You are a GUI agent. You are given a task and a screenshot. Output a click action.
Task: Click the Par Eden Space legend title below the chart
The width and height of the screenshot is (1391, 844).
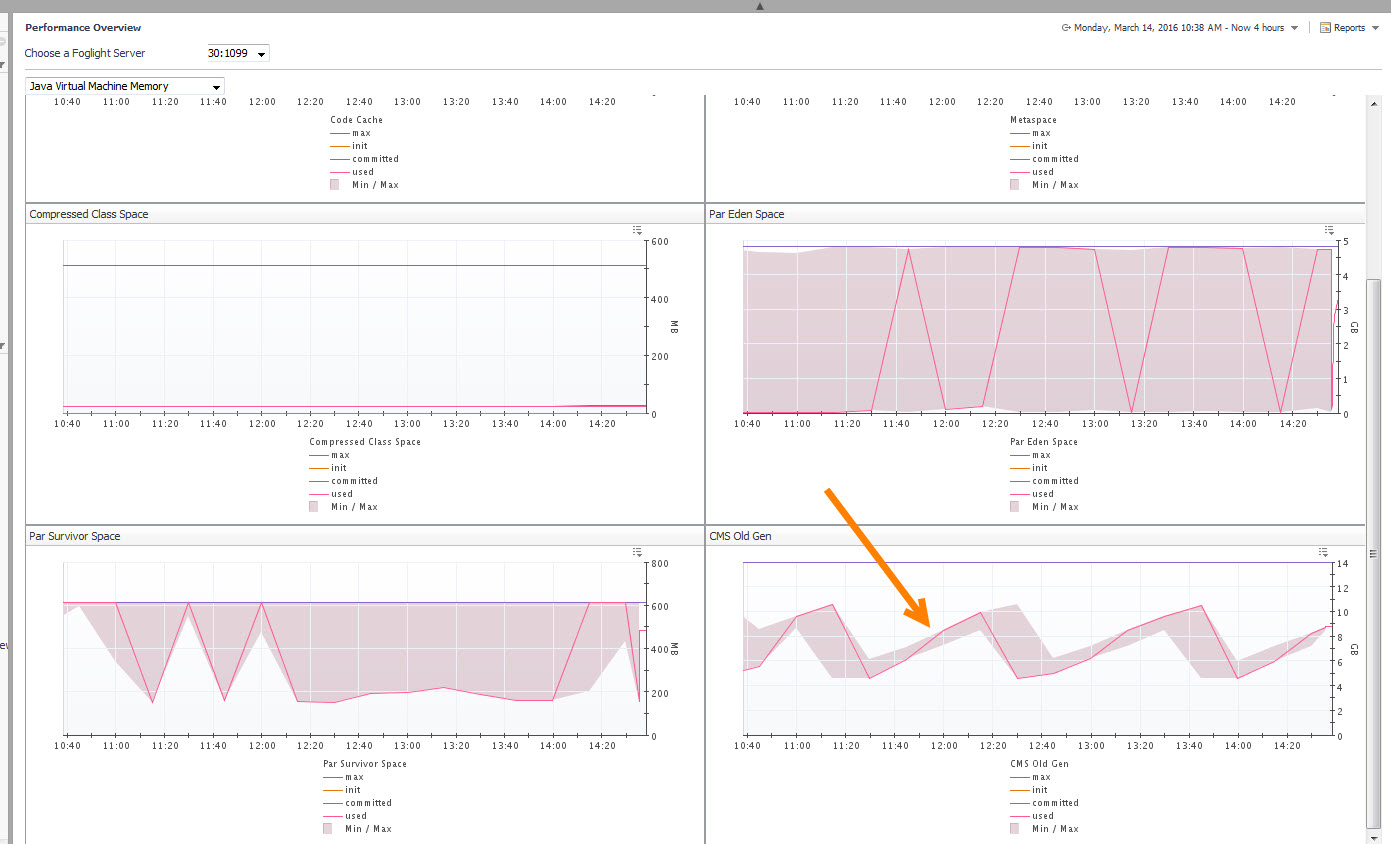[1044, 442]
